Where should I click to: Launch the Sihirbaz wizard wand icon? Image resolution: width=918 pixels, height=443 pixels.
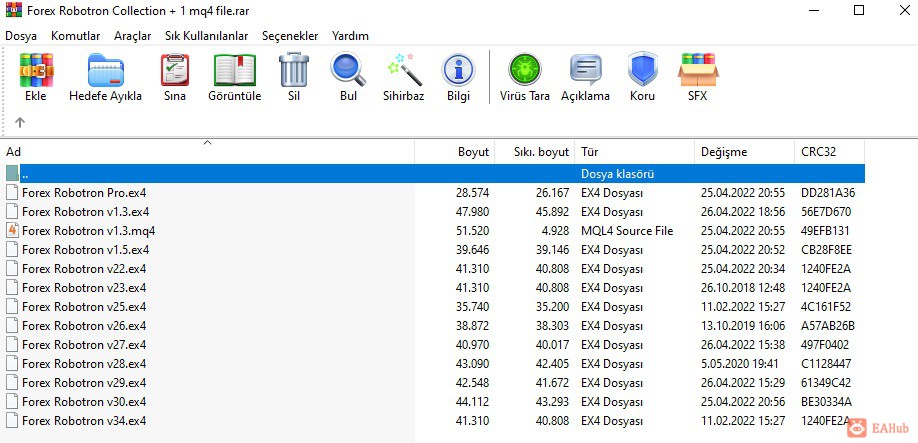(x=404, y=70)
